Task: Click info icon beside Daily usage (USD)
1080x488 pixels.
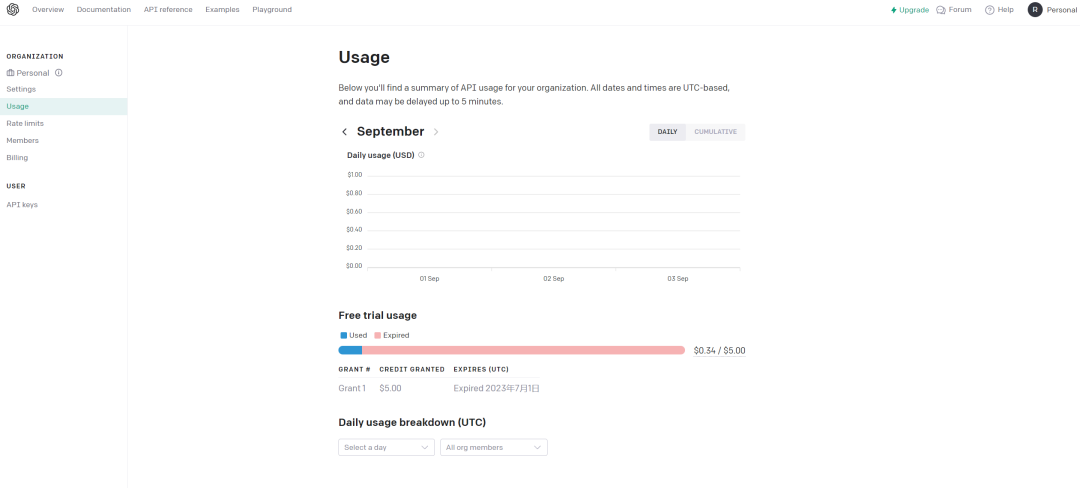Action: point(421,155)
